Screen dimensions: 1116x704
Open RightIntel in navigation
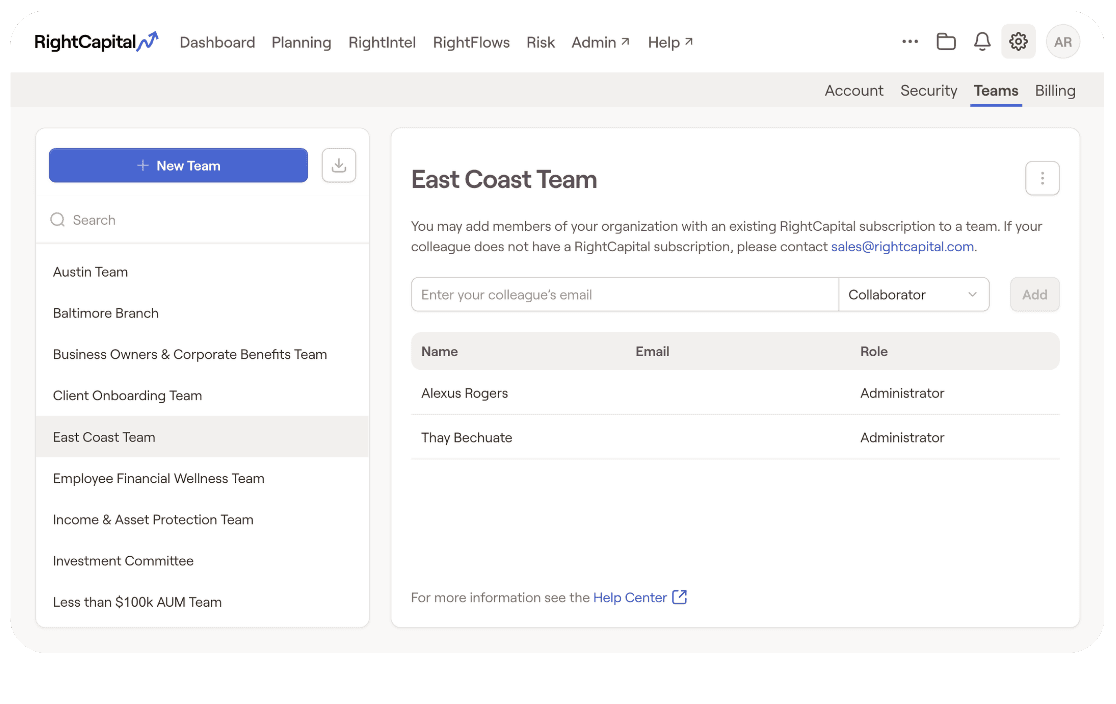(382, 43)
